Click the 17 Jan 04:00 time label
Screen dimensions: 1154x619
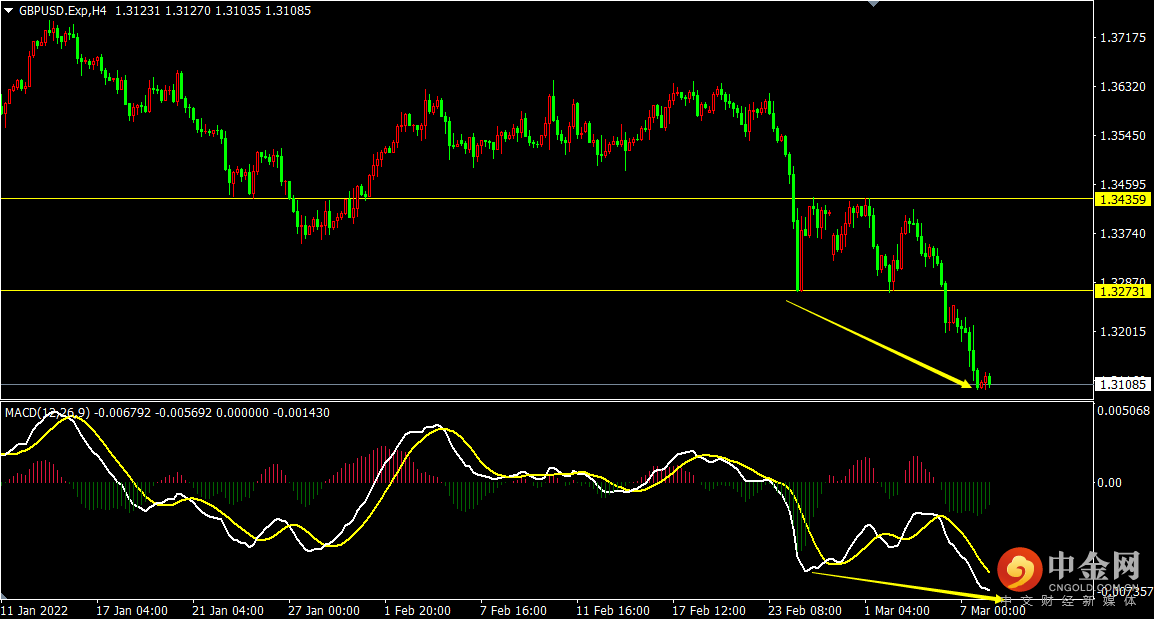point(132,611)
